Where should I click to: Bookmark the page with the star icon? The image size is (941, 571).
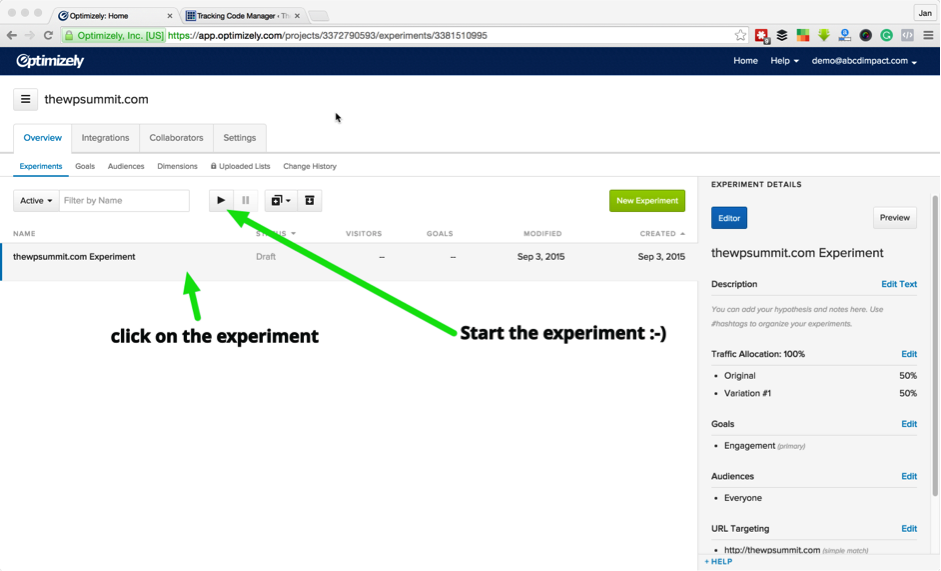(x=741, y=35)
